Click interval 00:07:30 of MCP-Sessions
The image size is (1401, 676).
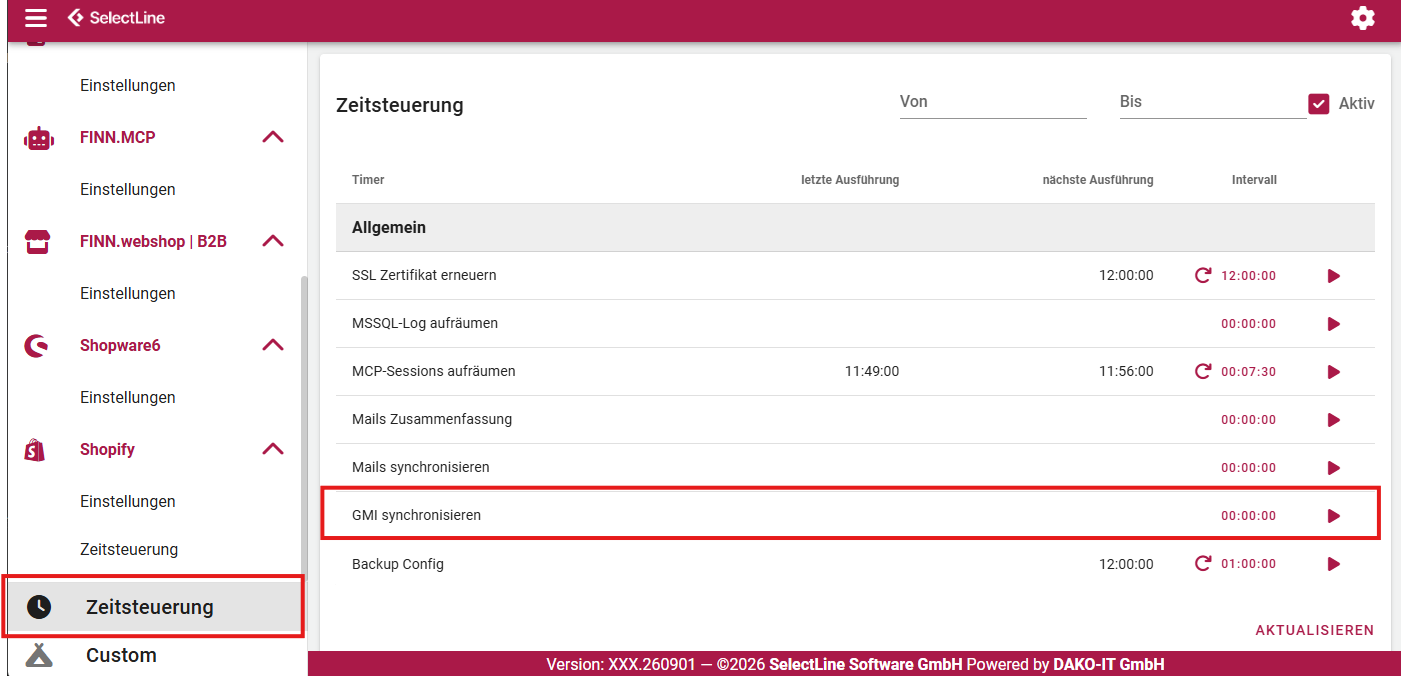click(1248, 372)
